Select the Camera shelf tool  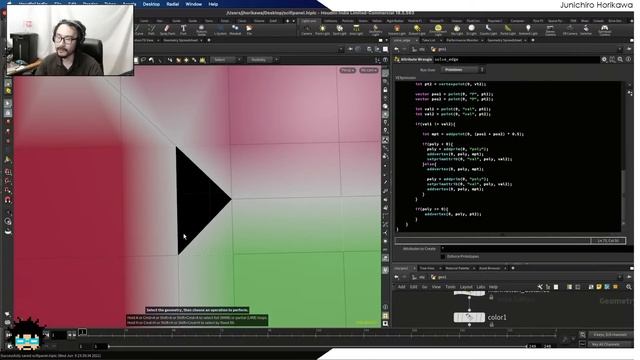pos(307,30)
